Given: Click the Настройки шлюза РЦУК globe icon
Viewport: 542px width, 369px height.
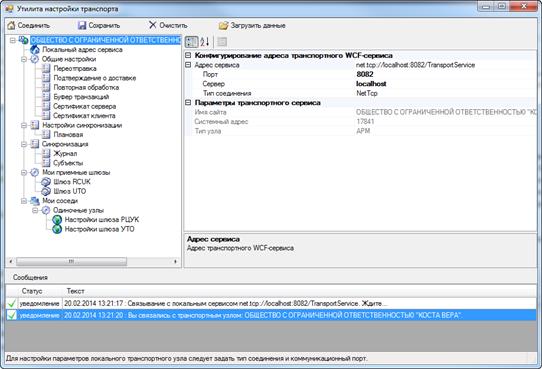Looking at the screenshot, I should click(x=57, y=219).
